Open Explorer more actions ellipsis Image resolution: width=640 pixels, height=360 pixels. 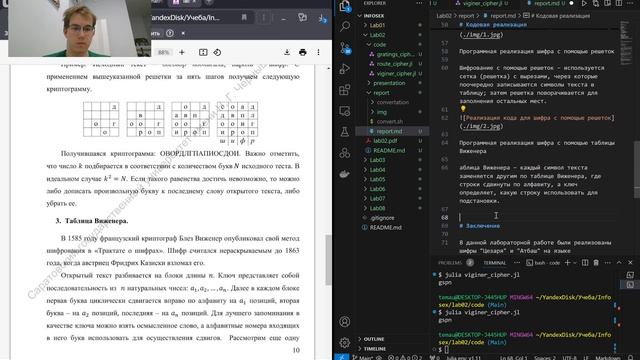(x=419, y=3)
